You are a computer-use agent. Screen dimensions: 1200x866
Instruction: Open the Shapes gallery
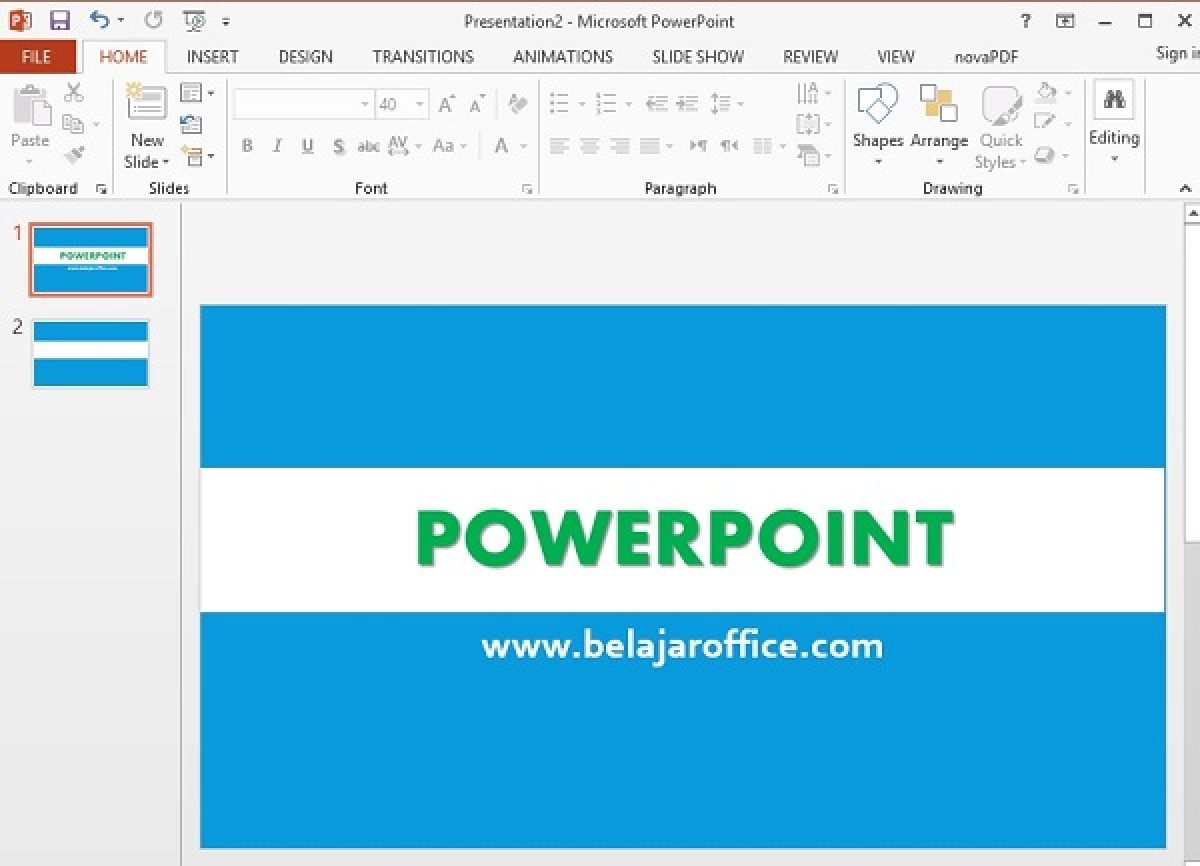click(x=878, y=125)
